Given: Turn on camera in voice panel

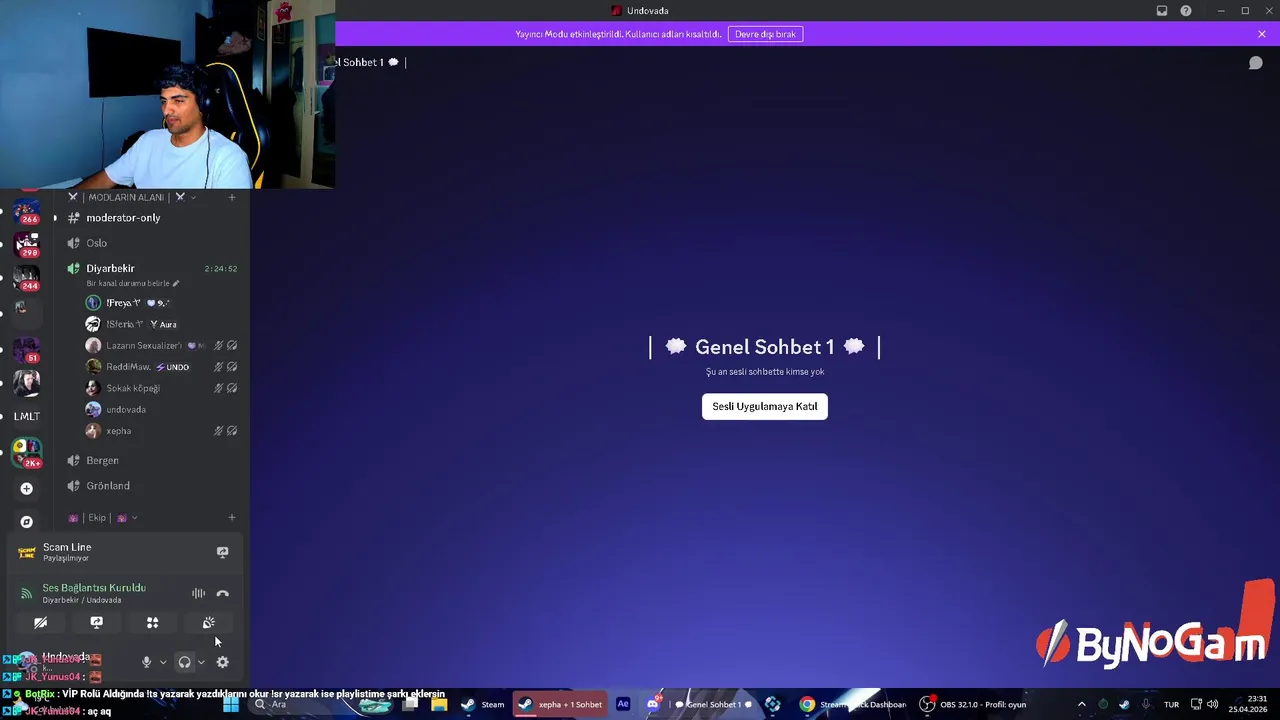Looking at the screenshot, I should (41, 622).
